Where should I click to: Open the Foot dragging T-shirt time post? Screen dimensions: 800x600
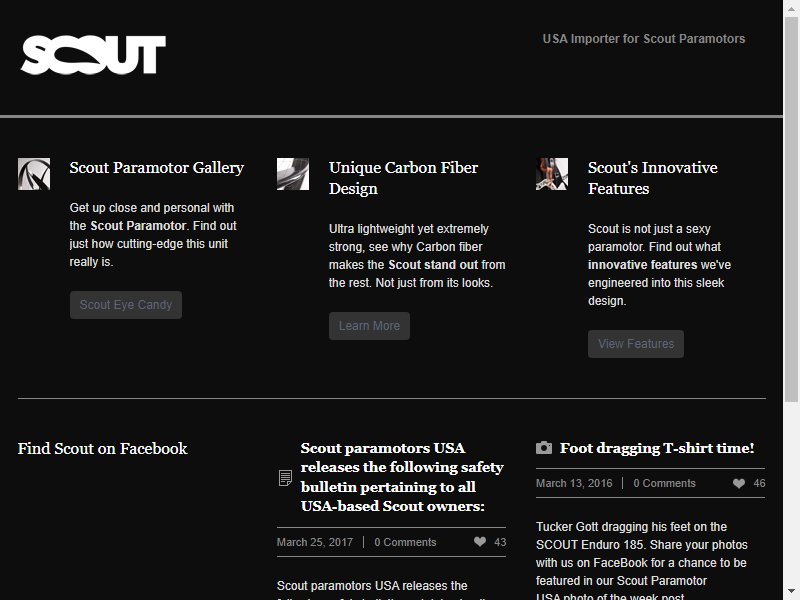point(657,448)
